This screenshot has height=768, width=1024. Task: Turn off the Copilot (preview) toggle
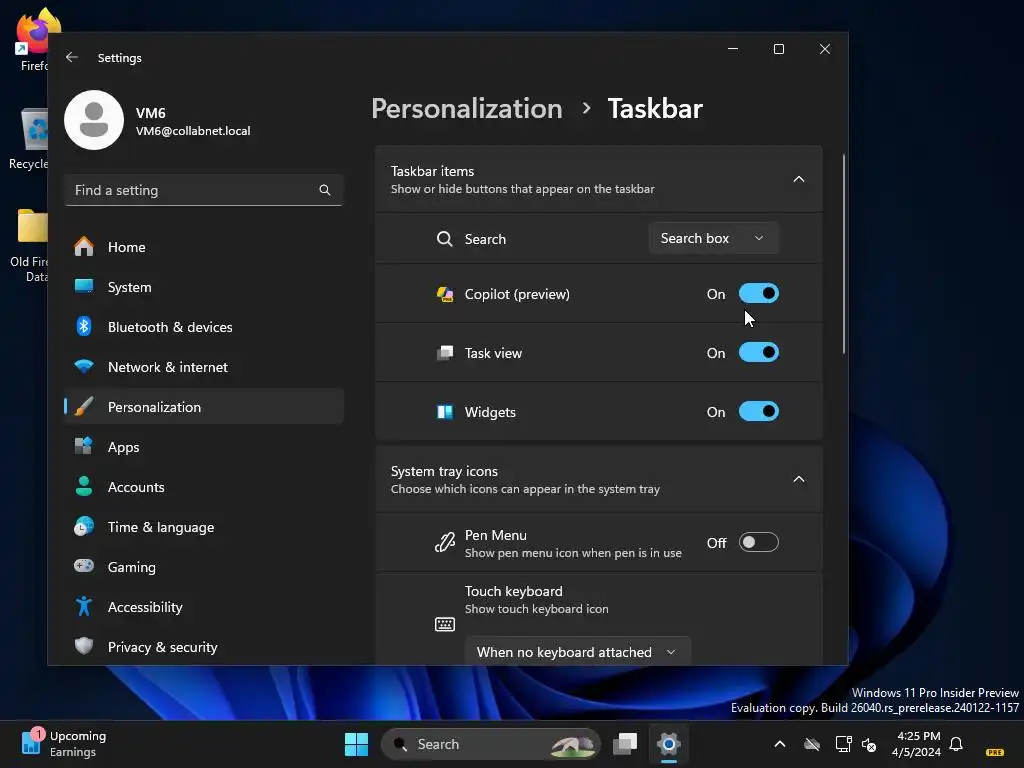(x=759, y=294)
